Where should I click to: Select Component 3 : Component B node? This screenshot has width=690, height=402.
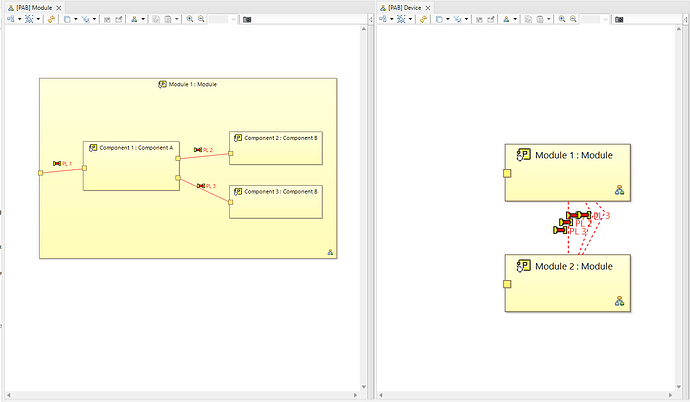click(x=276, y=205)
